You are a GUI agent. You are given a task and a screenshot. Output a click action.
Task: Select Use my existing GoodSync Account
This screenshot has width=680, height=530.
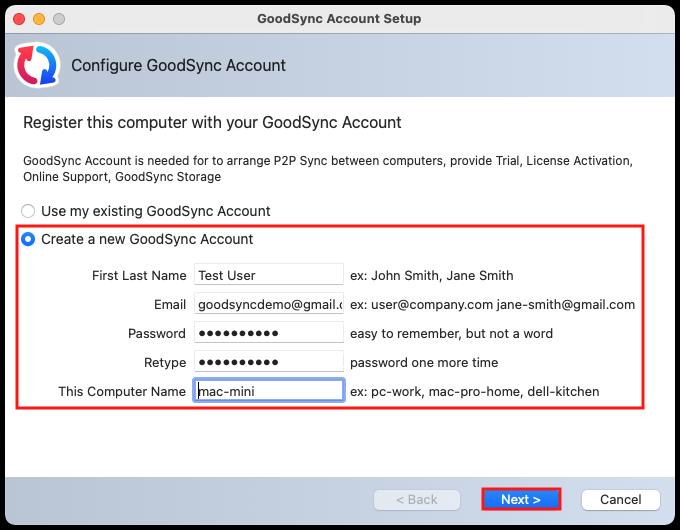coord(29,211)
